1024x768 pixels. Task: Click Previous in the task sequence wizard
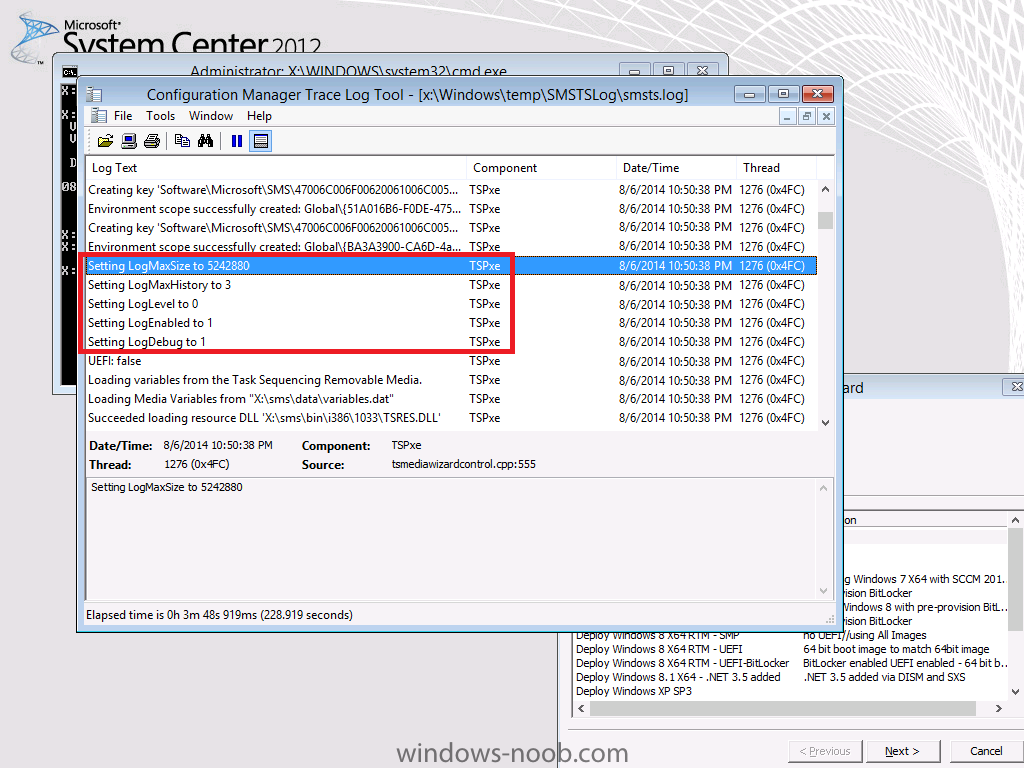pos(825,751)
